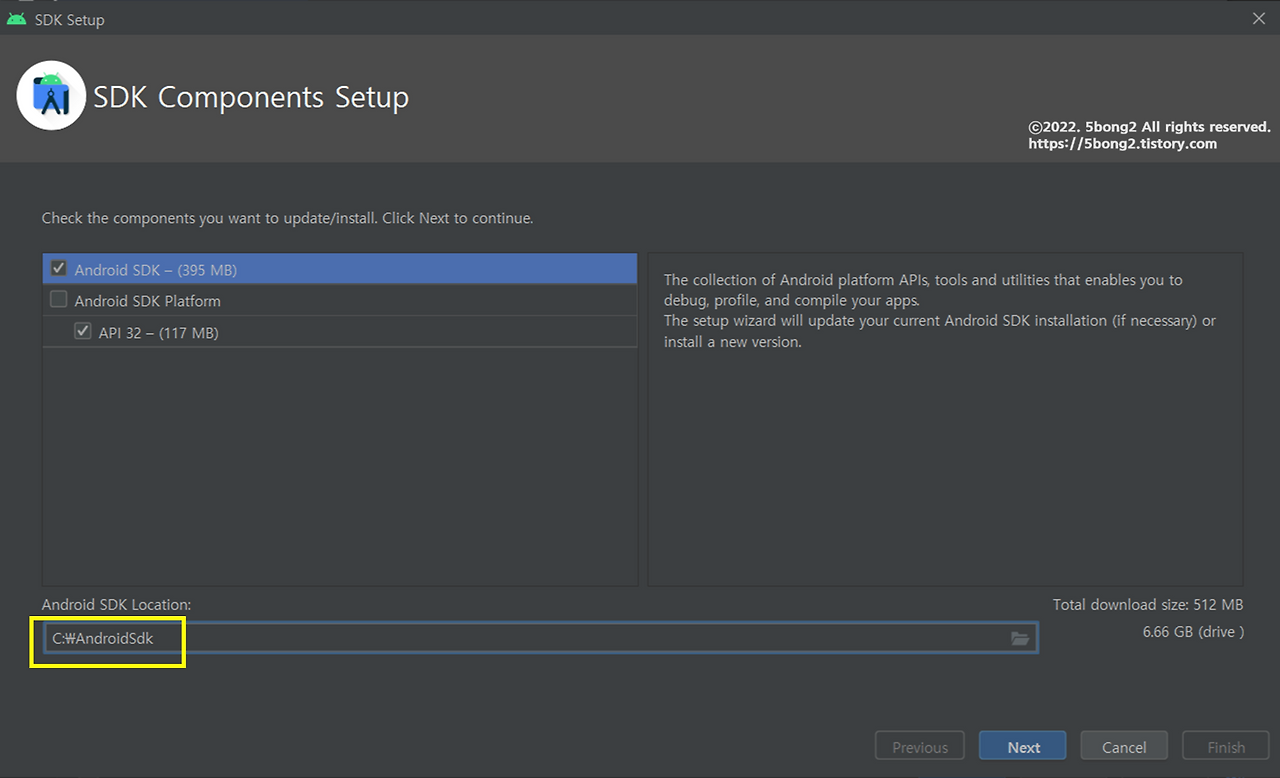Select the Android SDK – (395 MB) row
1280x778 pixels.
(x=340, y=269)
